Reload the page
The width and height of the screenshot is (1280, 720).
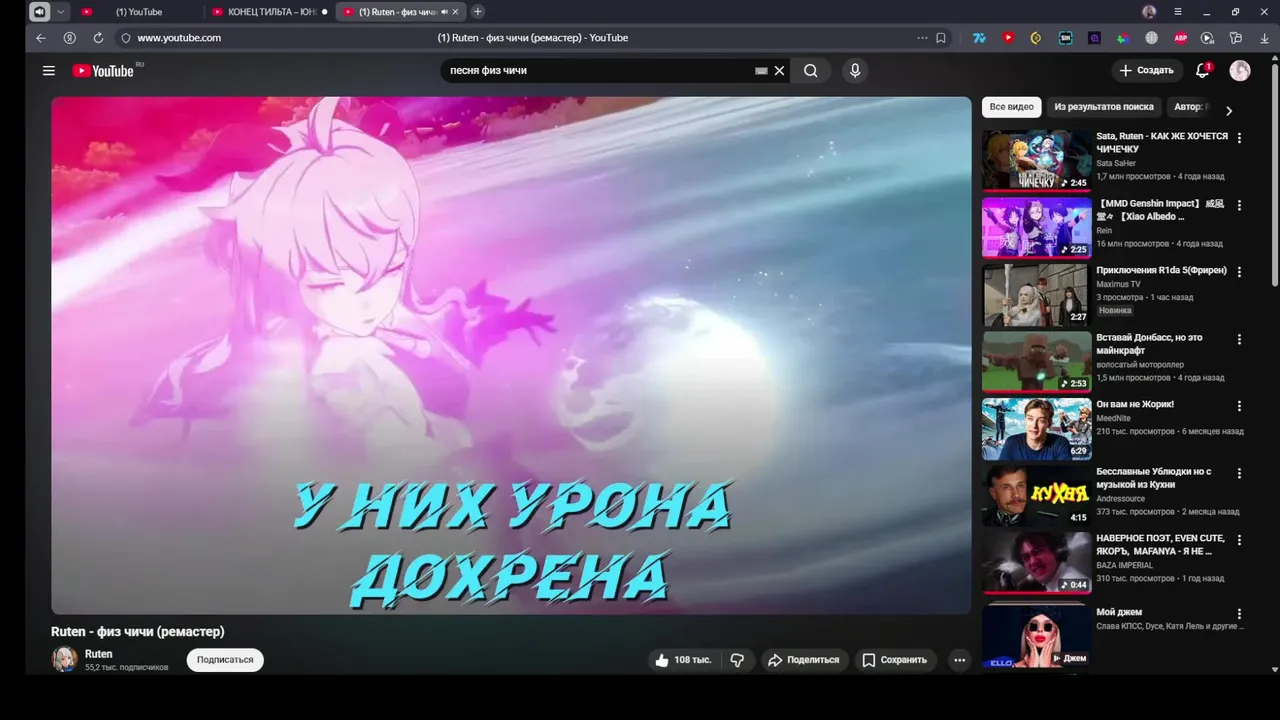point(98,38)
